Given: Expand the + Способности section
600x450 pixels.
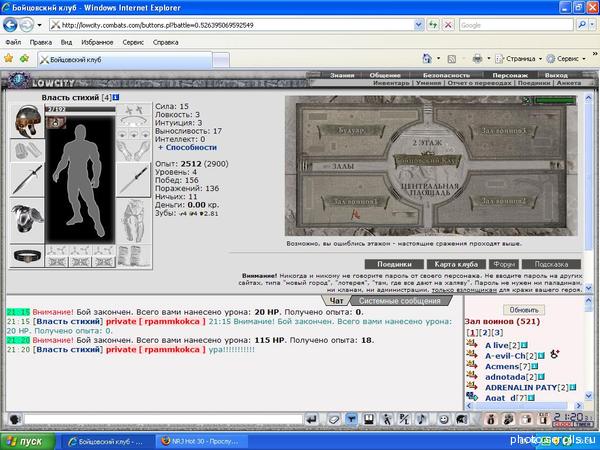Looking at the screenshot, I should point(187,147).
